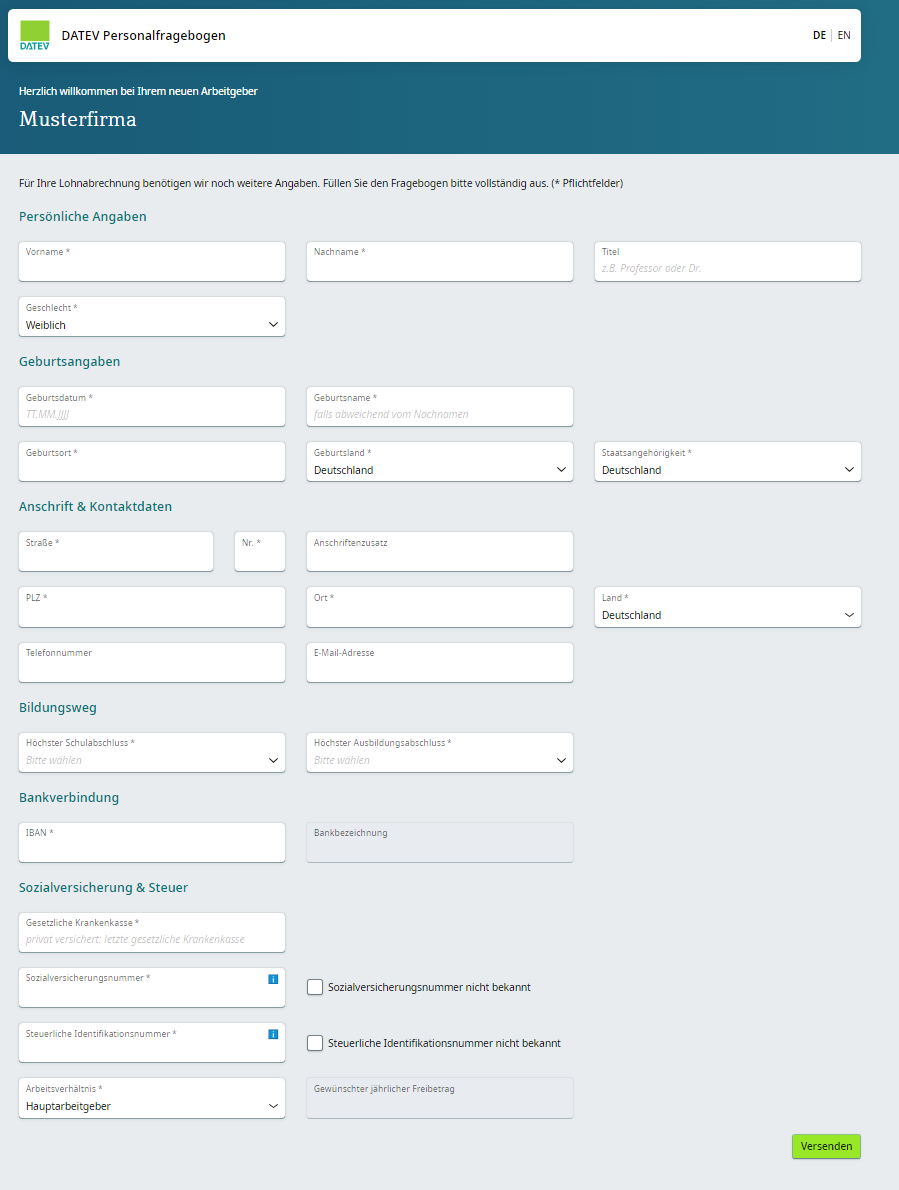Focus the Nachname input field
The width and height of the screenshot is (899, 1190).
440,261
